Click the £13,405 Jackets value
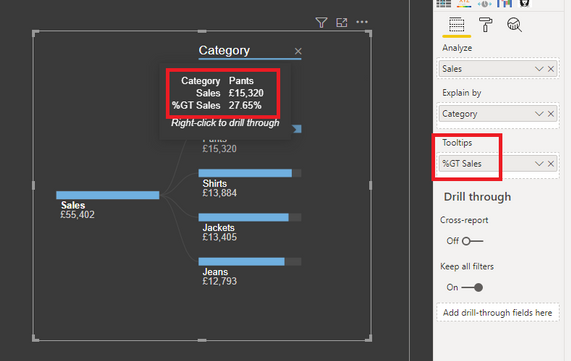 click(x=220, y=237)
